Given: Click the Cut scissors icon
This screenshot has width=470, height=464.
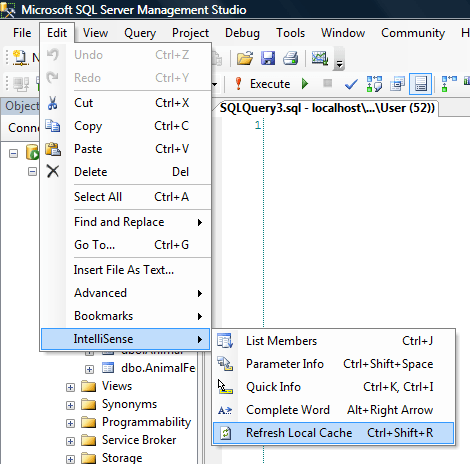Looking at the screenshot, I should [52, 103].
